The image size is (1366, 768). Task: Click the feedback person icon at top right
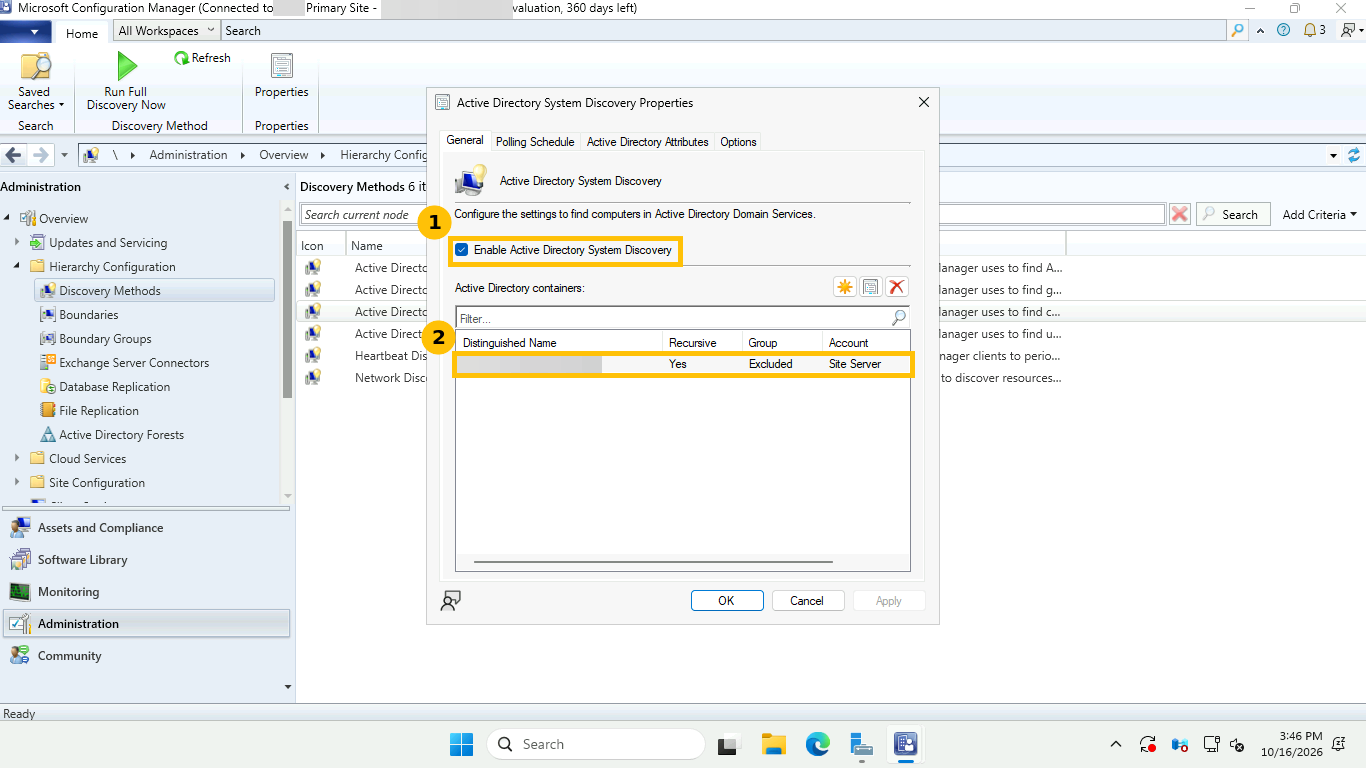(x=1346, y=30)
